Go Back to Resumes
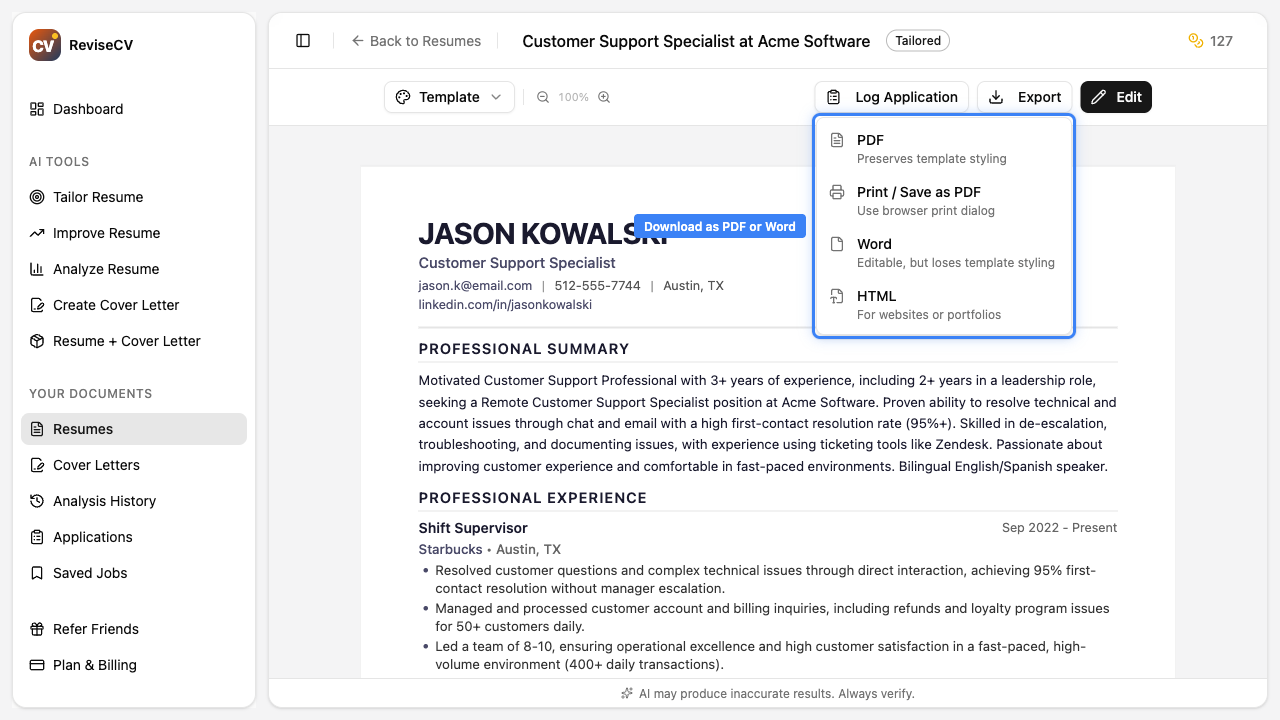The width and height of the screenshot is (1280, 720). point(417,40)
